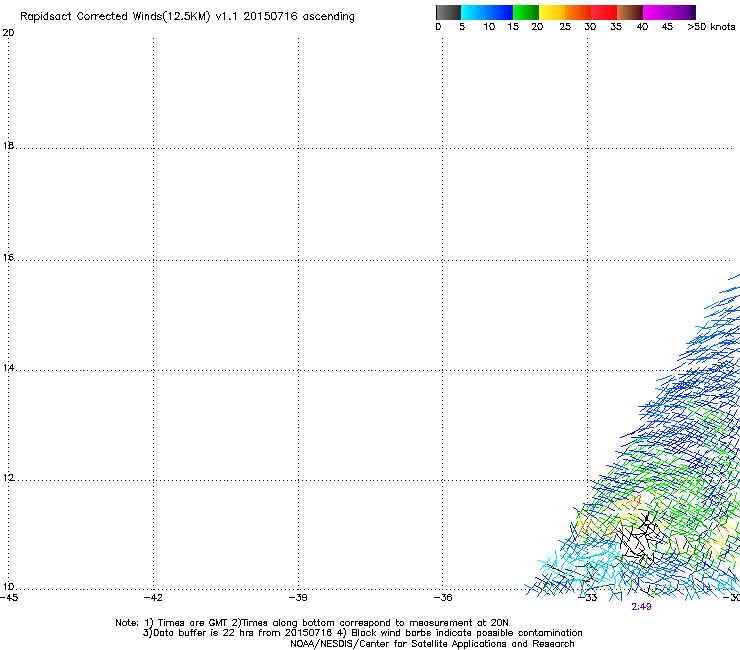The image size is (740, 650).
Task: Click the longitude label -39
Action: [298, 598]
